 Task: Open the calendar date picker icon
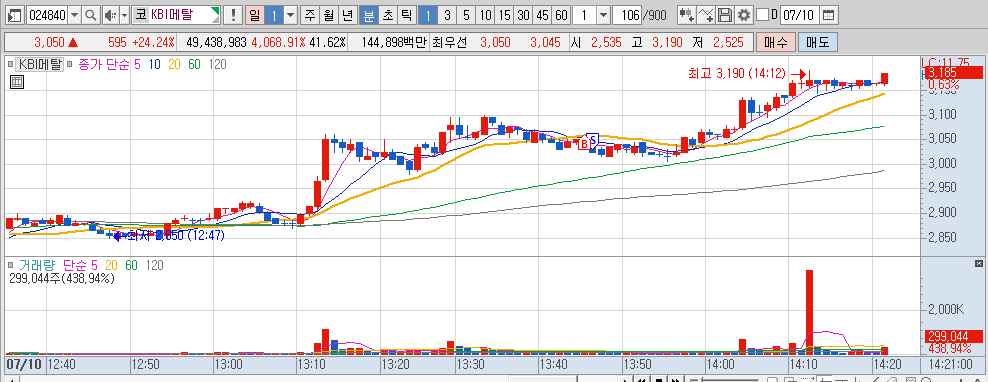coord(829,14)
